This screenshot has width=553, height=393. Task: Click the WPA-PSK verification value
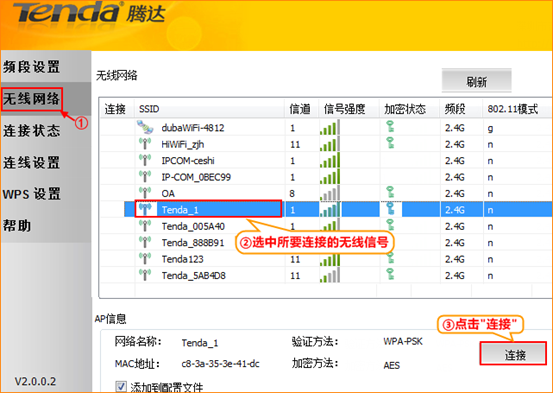click(x=403, y=341)
